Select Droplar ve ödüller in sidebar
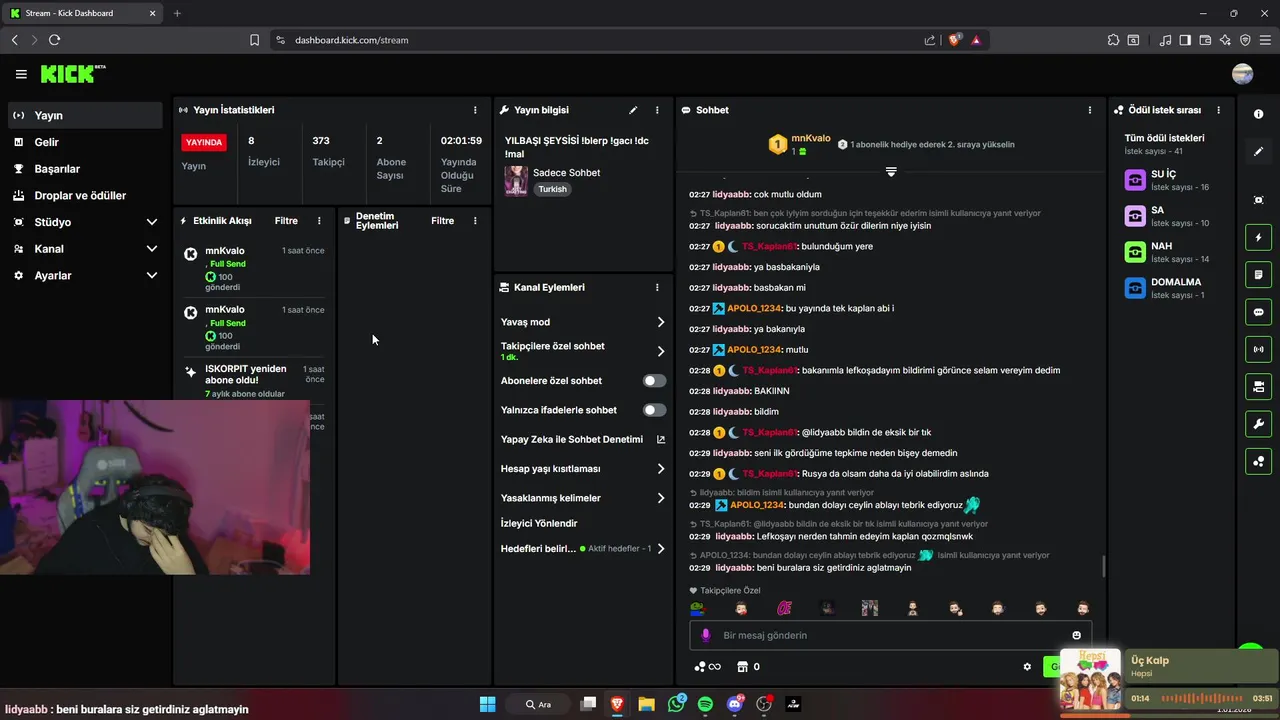Viewport: 1280px width, 720px height. [x=85, y=195]
